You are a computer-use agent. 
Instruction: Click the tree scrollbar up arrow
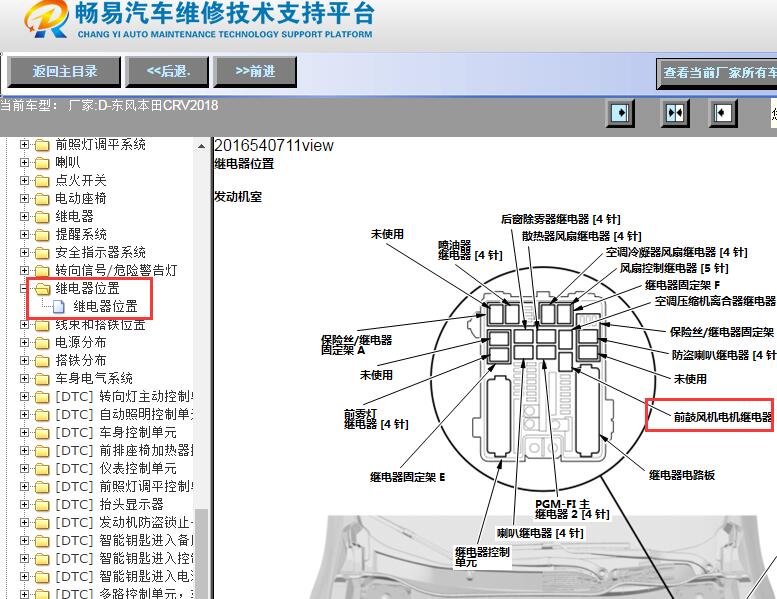click(201, 146)
